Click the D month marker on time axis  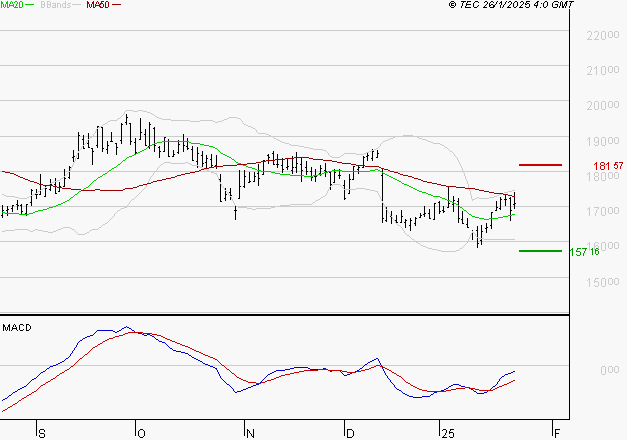click(350, 434)
